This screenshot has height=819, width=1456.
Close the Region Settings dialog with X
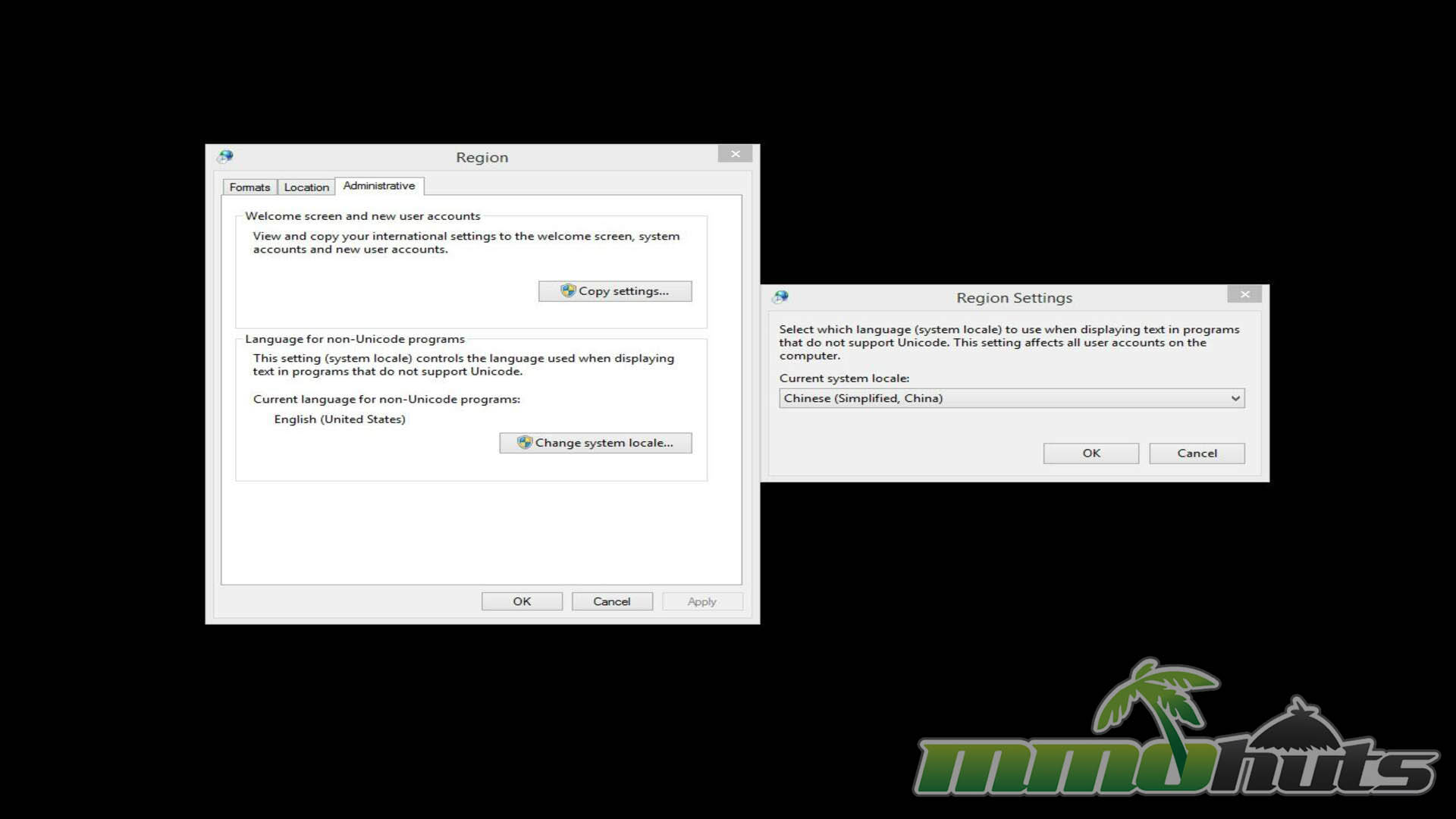point(1244,294)
